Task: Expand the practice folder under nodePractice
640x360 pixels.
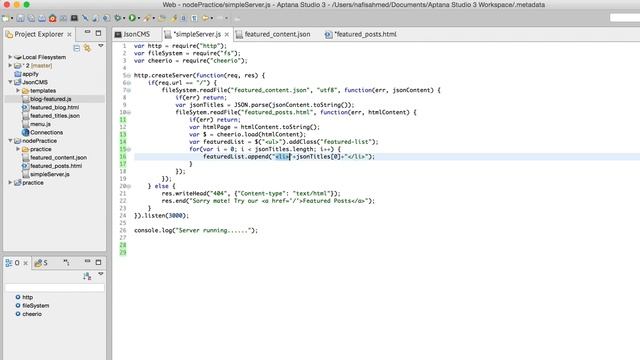Action: click(18, 149)
